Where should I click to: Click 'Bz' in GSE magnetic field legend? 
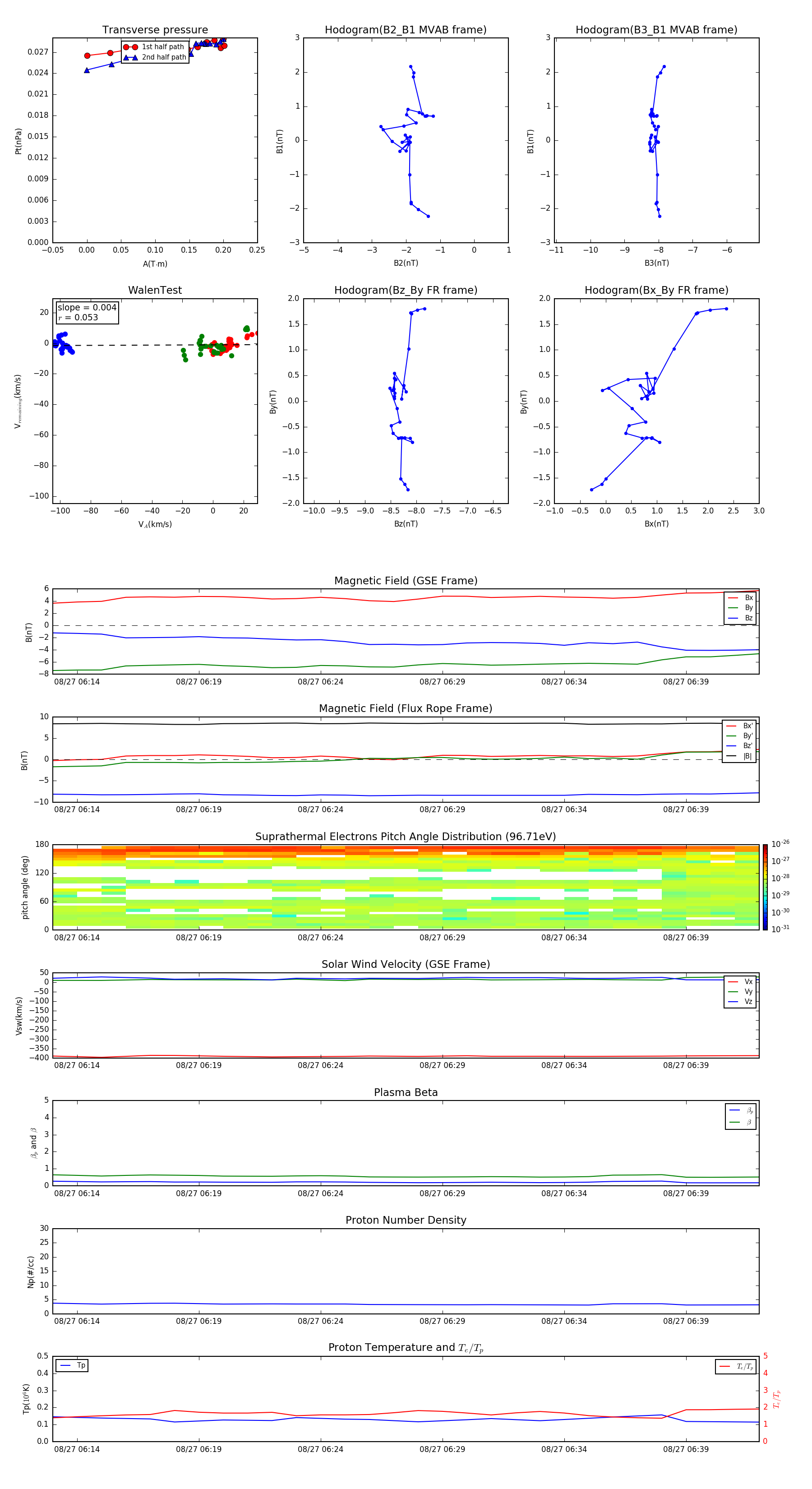(749, 619)
